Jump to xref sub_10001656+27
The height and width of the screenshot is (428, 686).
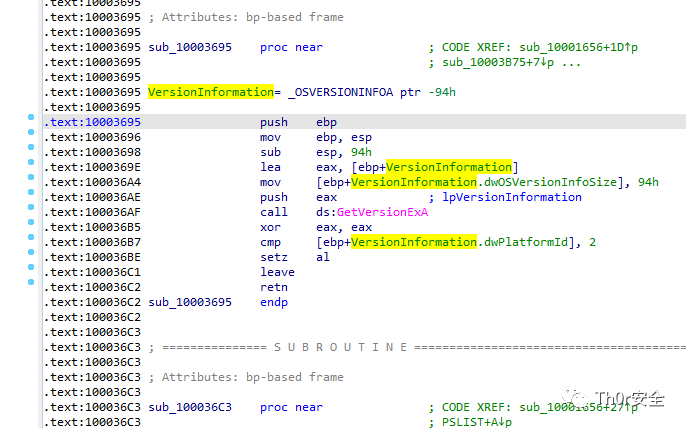(x=578, y=407)
